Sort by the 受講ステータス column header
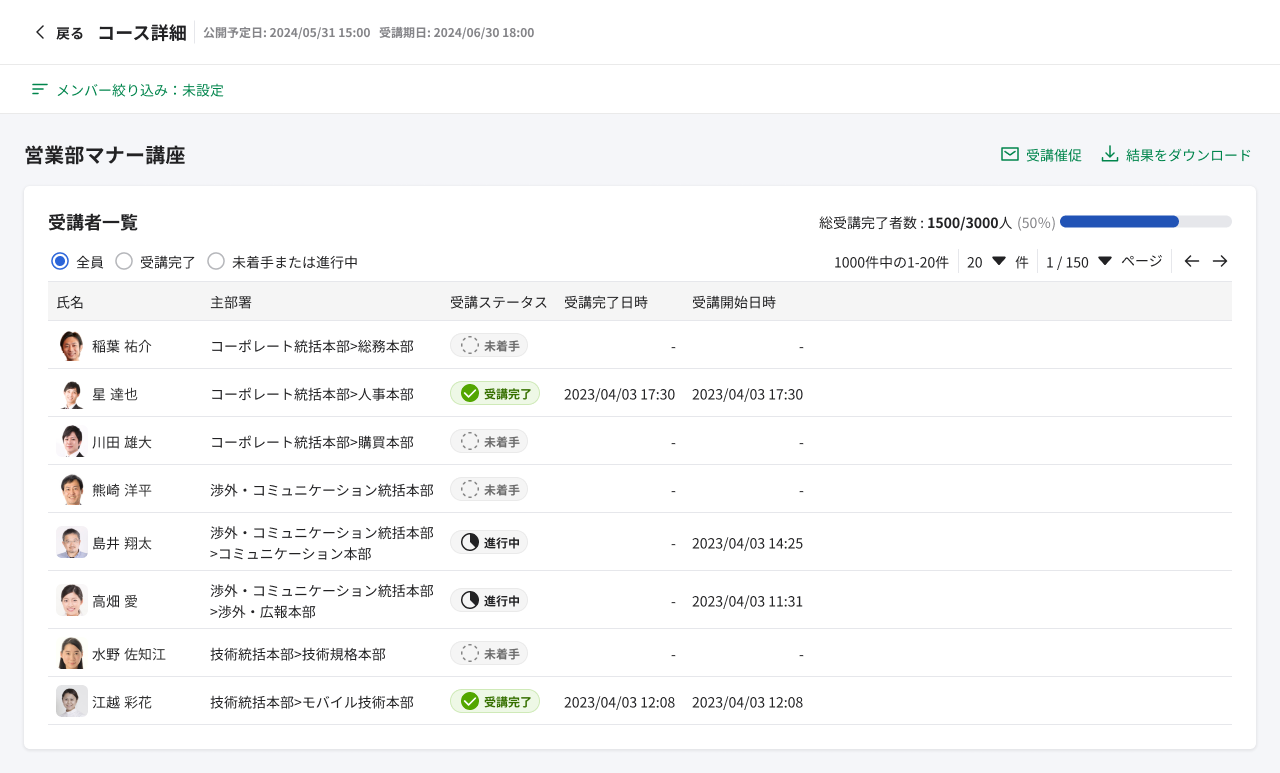The height and width of the screenshot is (773, 1280). coord(499,302)
